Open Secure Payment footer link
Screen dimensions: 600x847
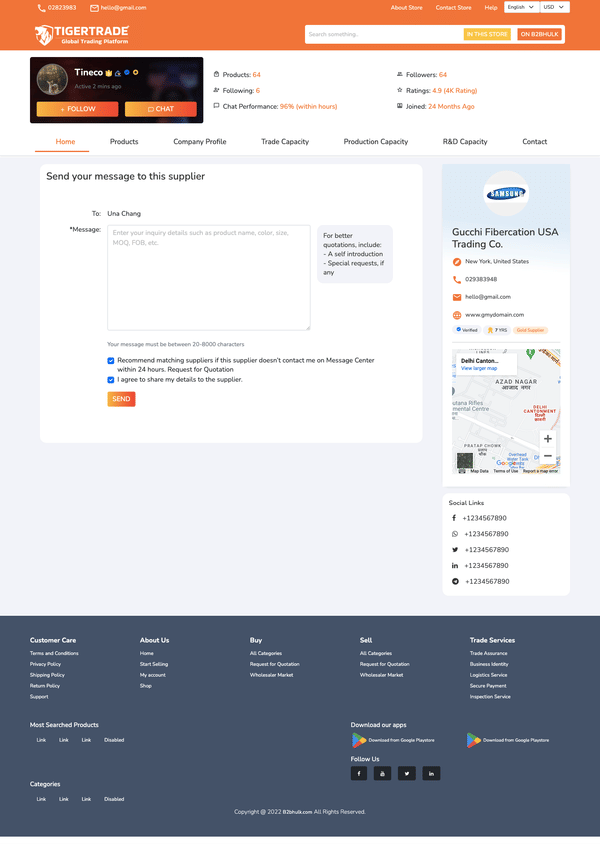coord(488,686)
